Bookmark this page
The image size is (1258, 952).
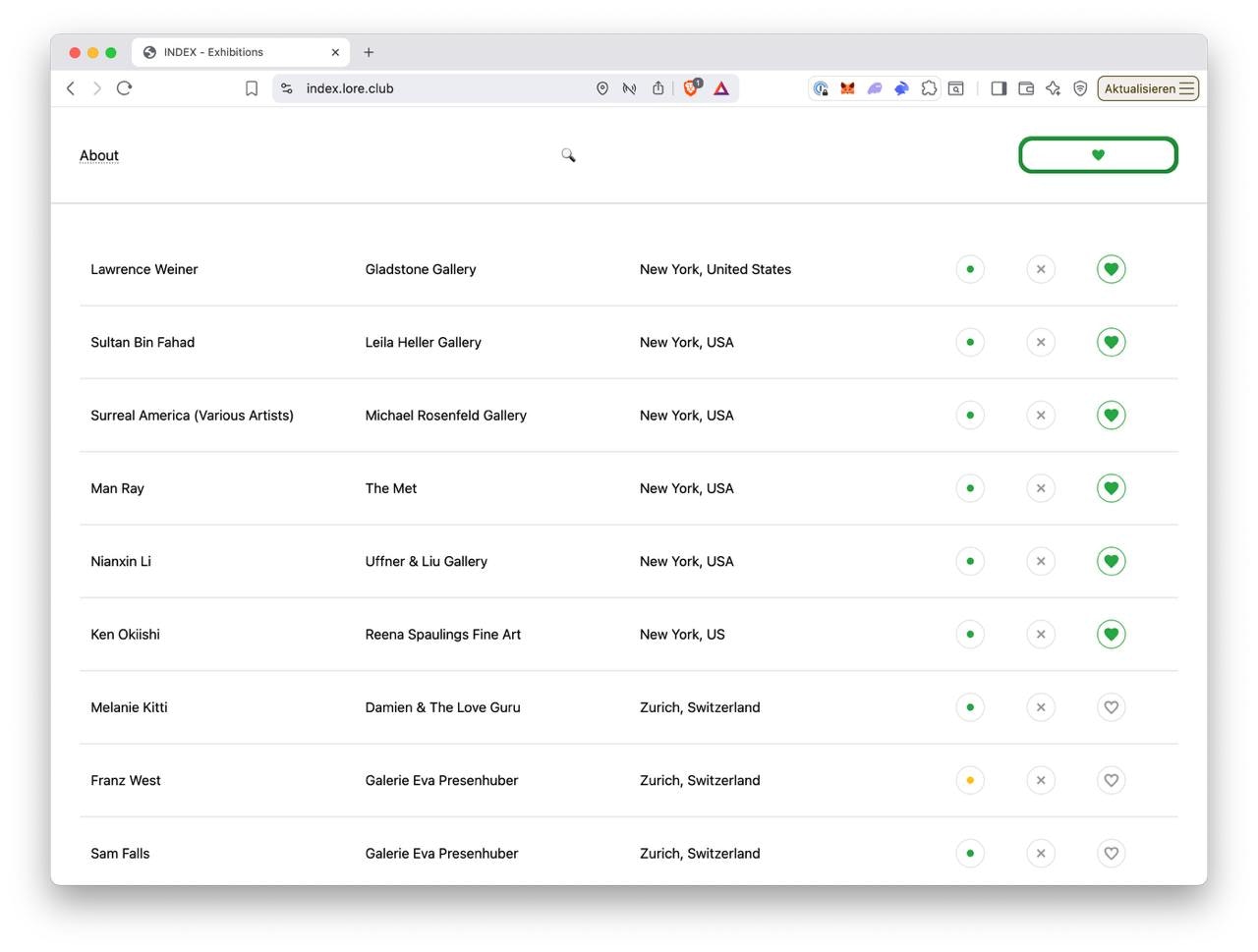252,88
